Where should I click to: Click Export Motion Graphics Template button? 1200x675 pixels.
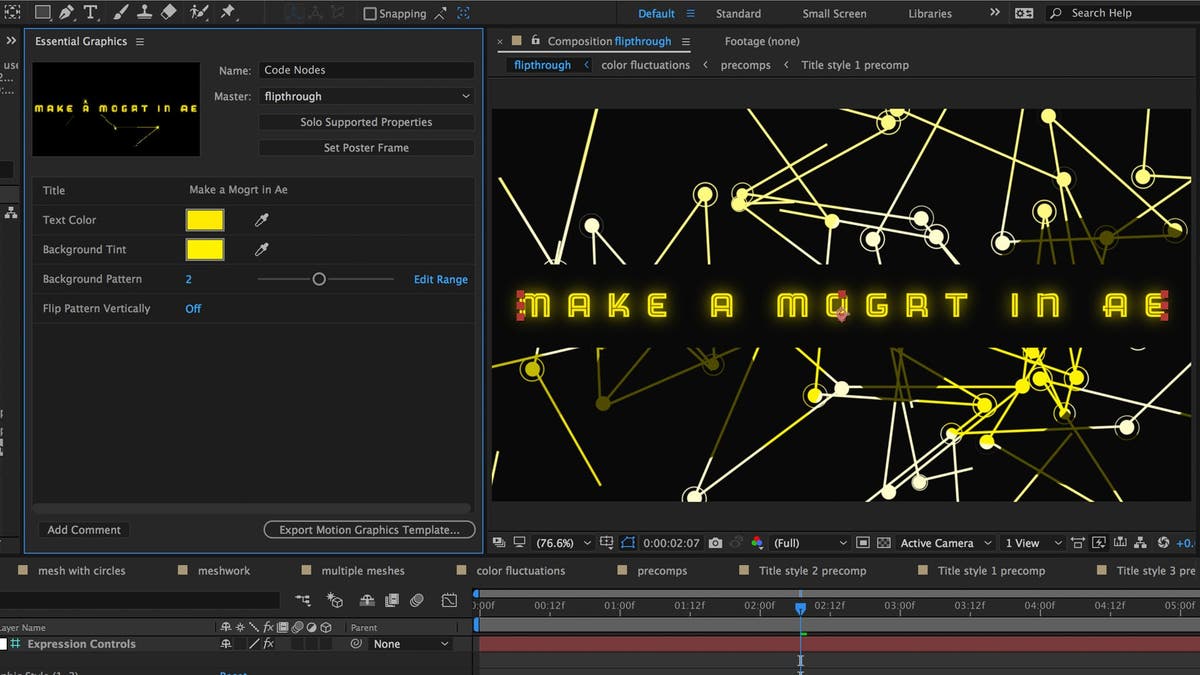pos(369,530)
